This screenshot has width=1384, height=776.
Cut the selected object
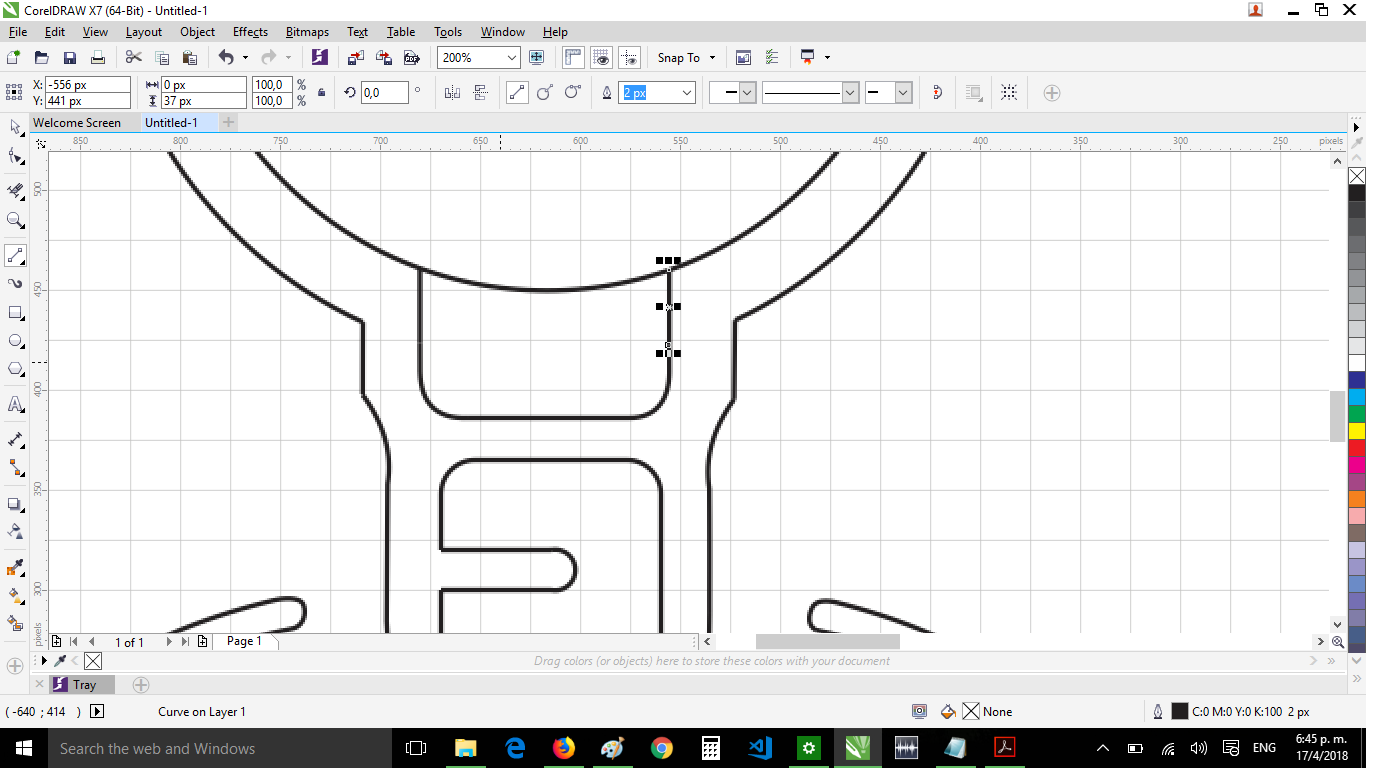click(134, 58)
